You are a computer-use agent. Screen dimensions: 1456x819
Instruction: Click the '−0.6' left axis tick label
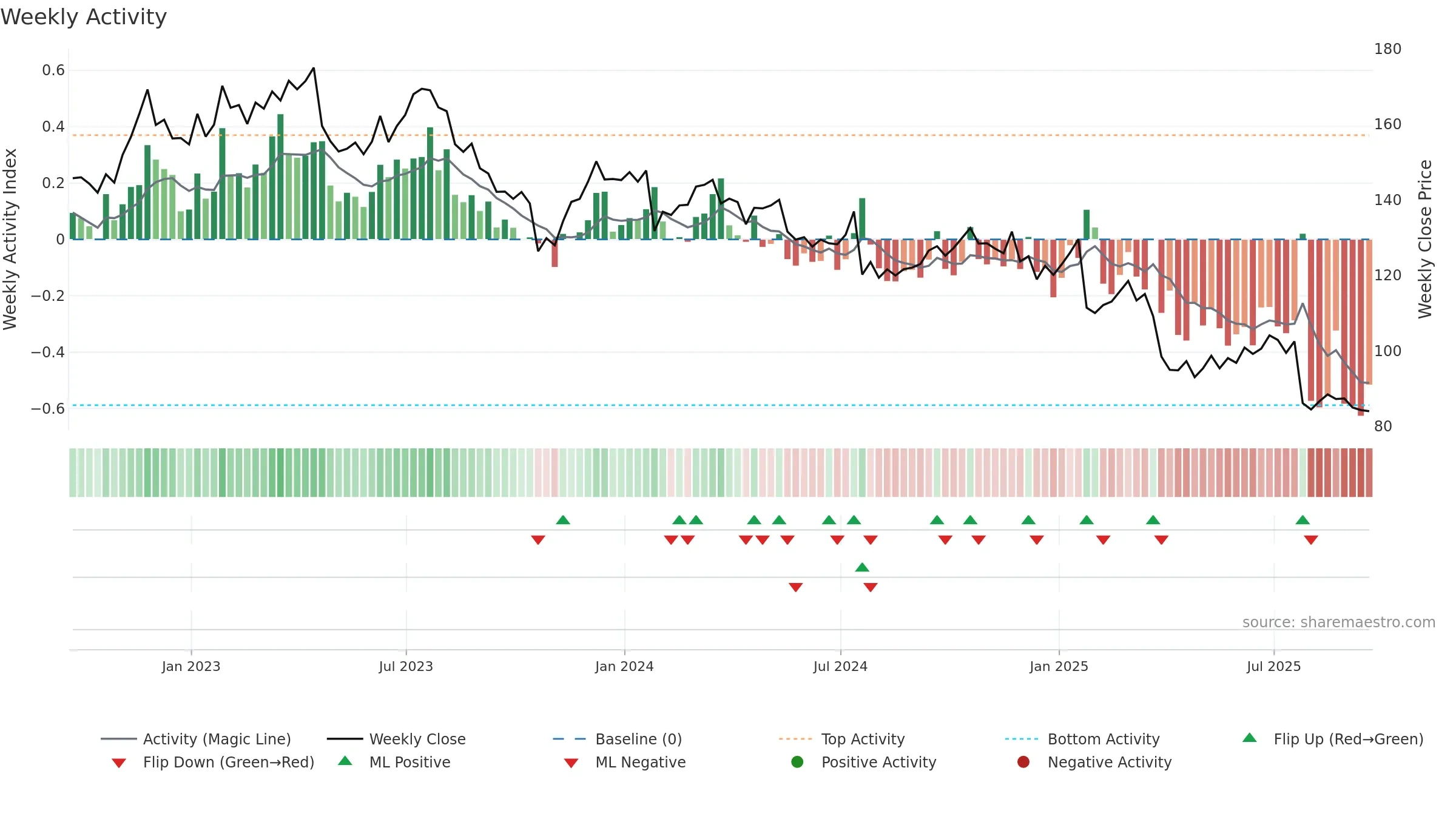tap(48, 409)
